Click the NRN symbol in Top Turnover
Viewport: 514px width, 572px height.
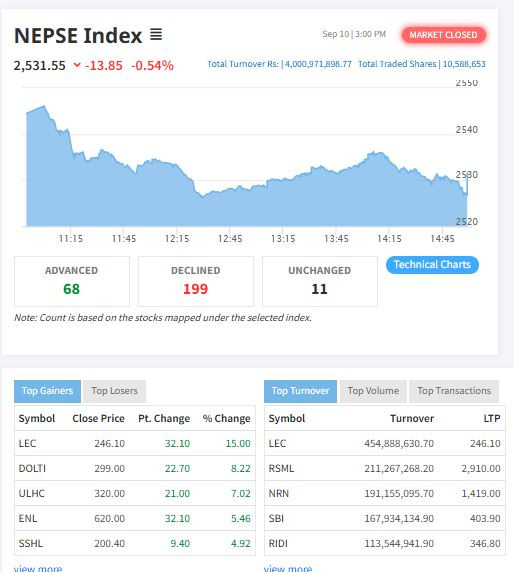(x=279, y=493)
